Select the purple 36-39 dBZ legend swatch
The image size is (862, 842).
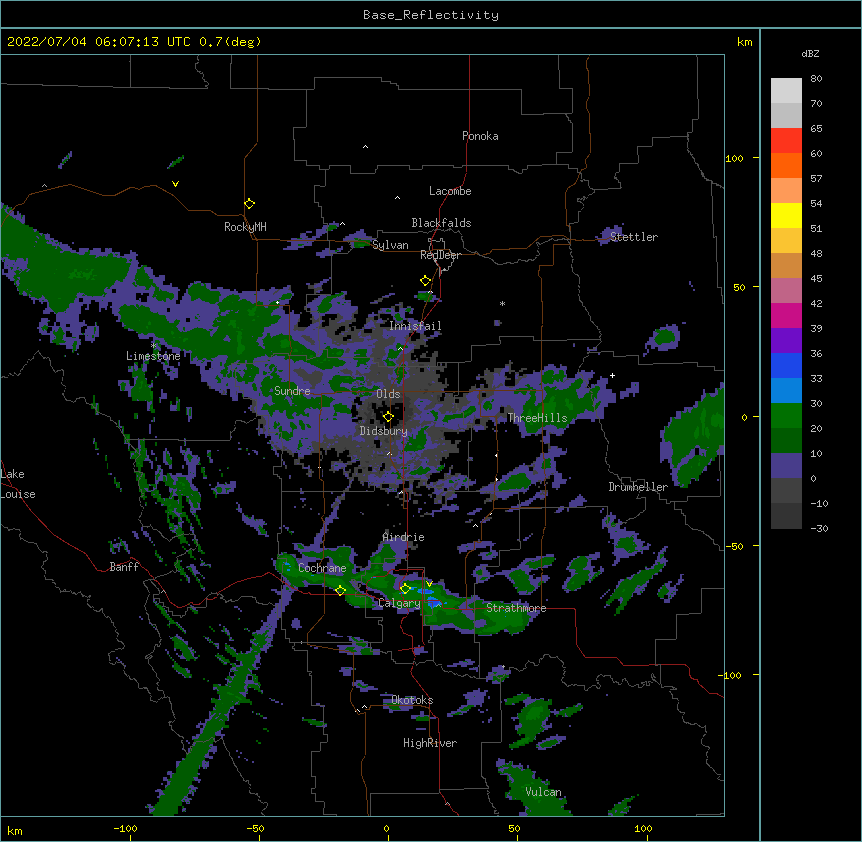tap(786, 340)
